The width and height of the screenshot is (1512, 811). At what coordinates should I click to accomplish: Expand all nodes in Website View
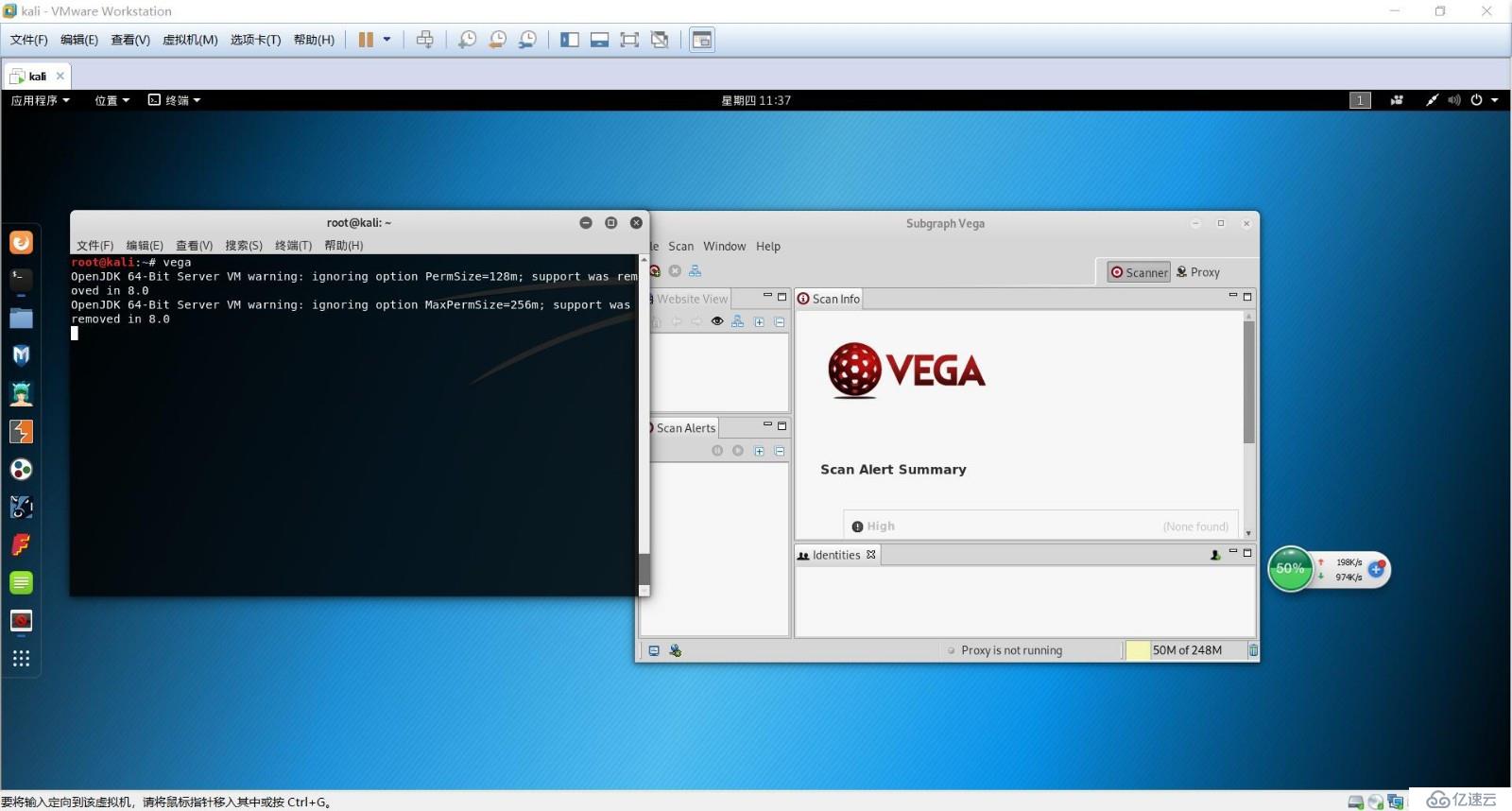pyautogui.click(x=759, y=321)
